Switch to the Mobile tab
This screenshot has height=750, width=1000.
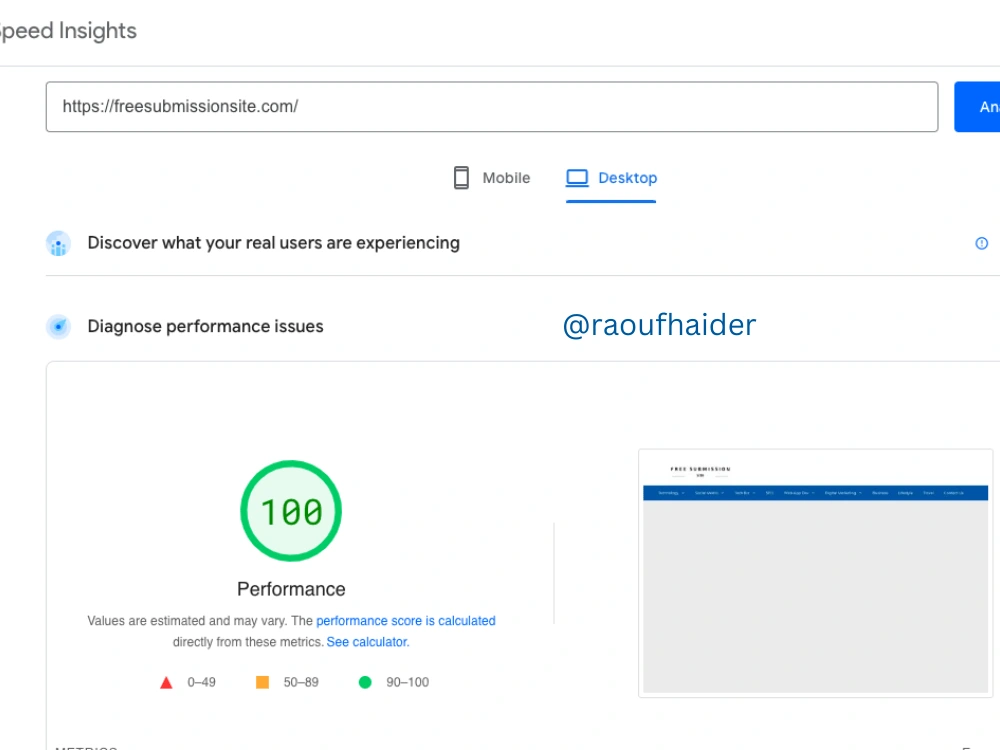(x=492, y=178)
